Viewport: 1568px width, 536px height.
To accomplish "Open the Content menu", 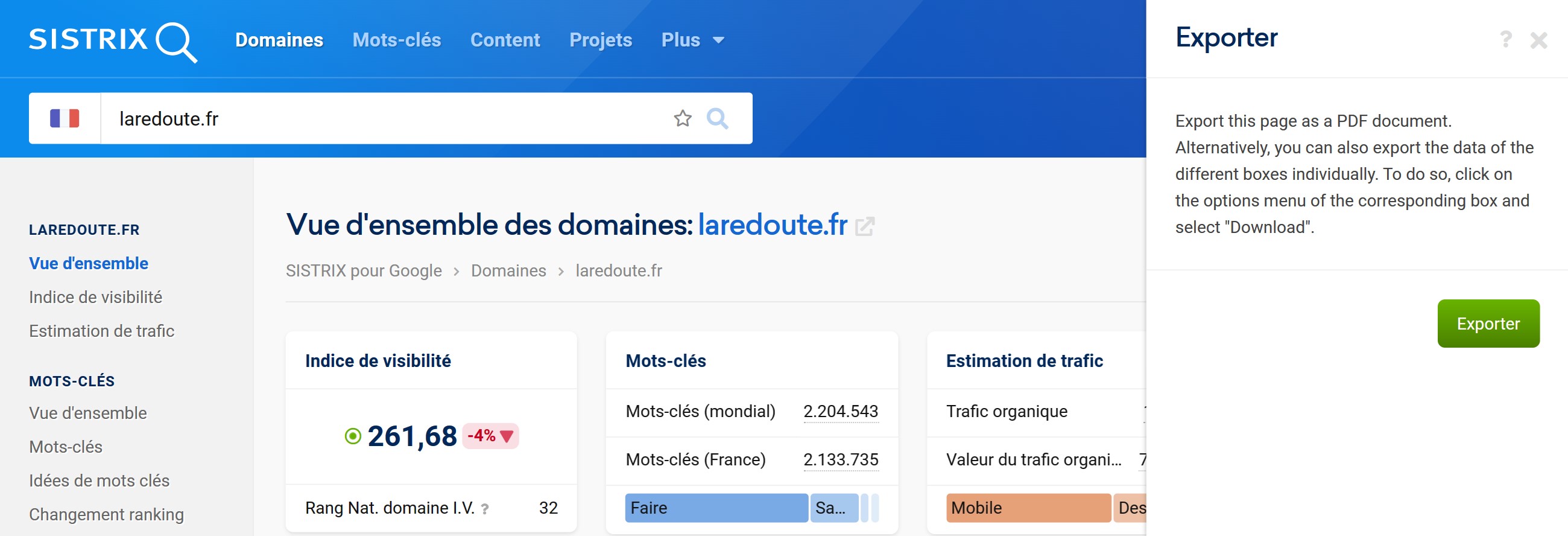I will coord(505,40).
